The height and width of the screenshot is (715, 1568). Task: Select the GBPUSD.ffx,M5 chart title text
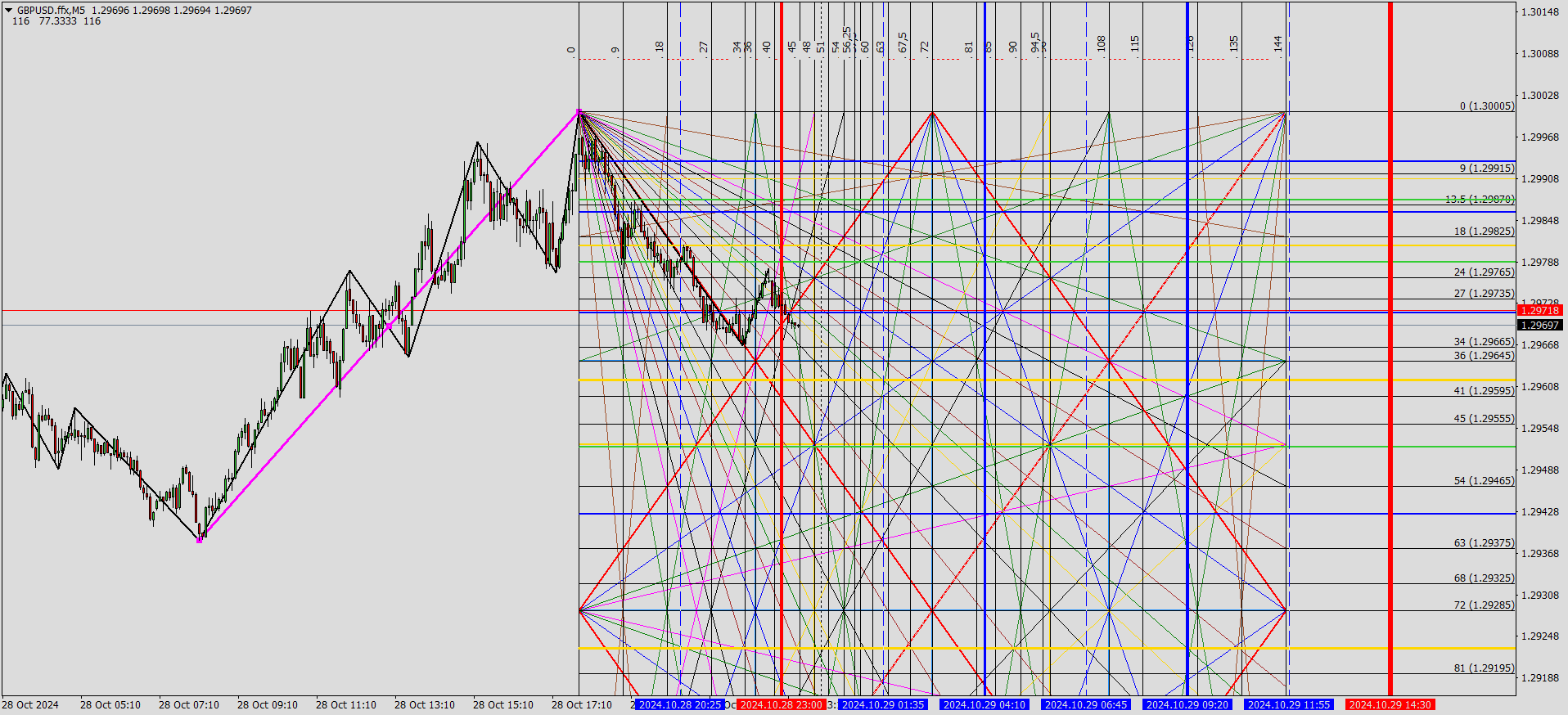[x=51, y=11]
